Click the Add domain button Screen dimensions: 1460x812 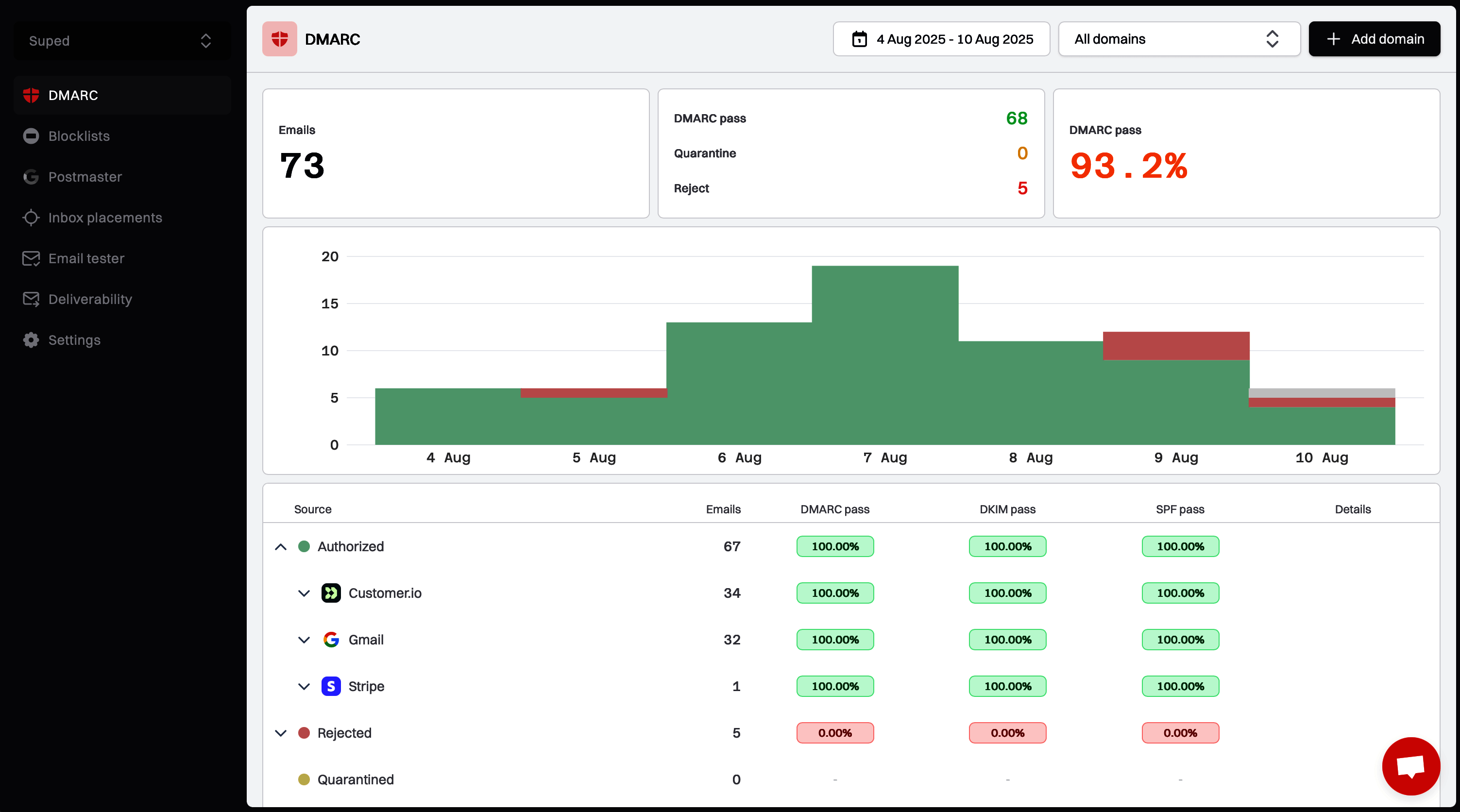(x=1374, y=39)
